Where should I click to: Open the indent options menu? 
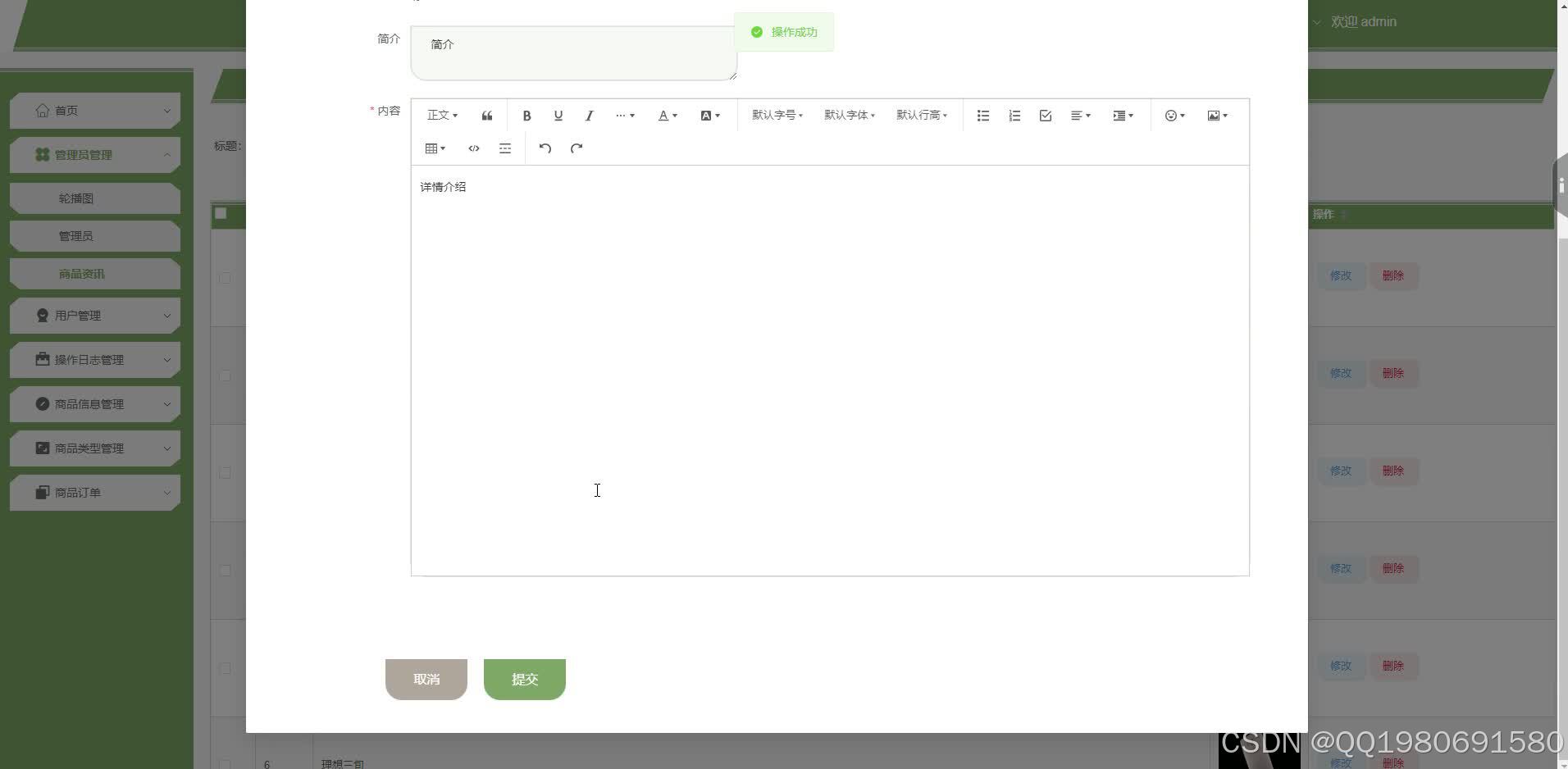click(1123, 116)
